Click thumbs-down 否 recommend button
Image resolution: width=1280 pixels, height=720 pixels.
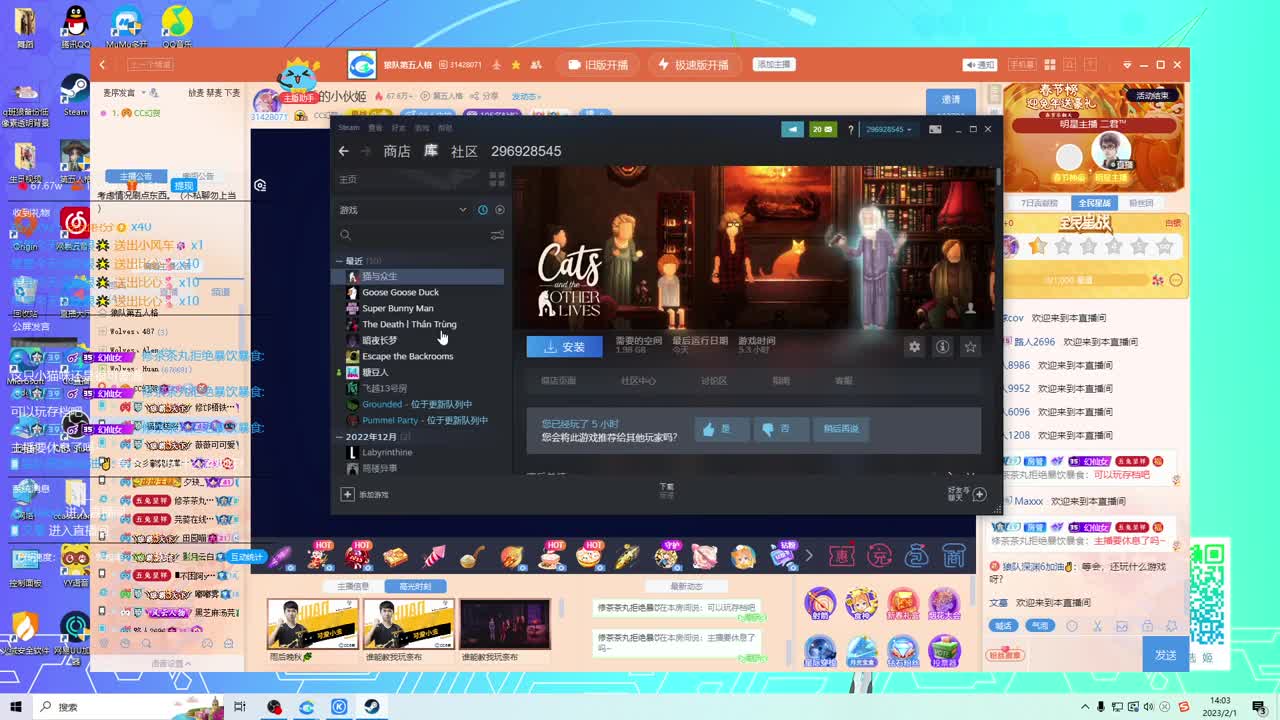(x=780, y=429)
